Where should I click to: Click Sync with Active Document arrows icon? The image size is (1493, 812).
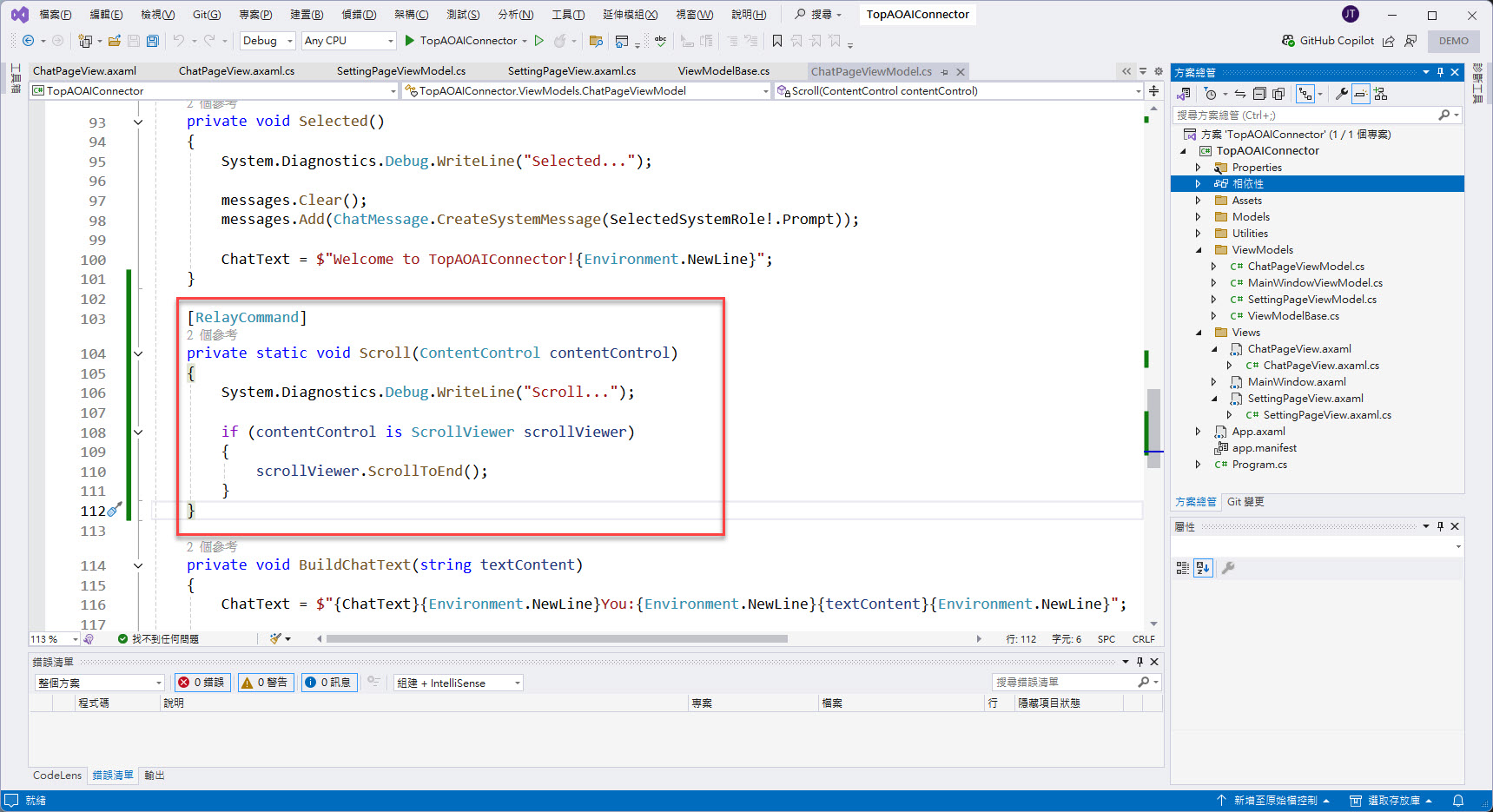pos(1240,94)
